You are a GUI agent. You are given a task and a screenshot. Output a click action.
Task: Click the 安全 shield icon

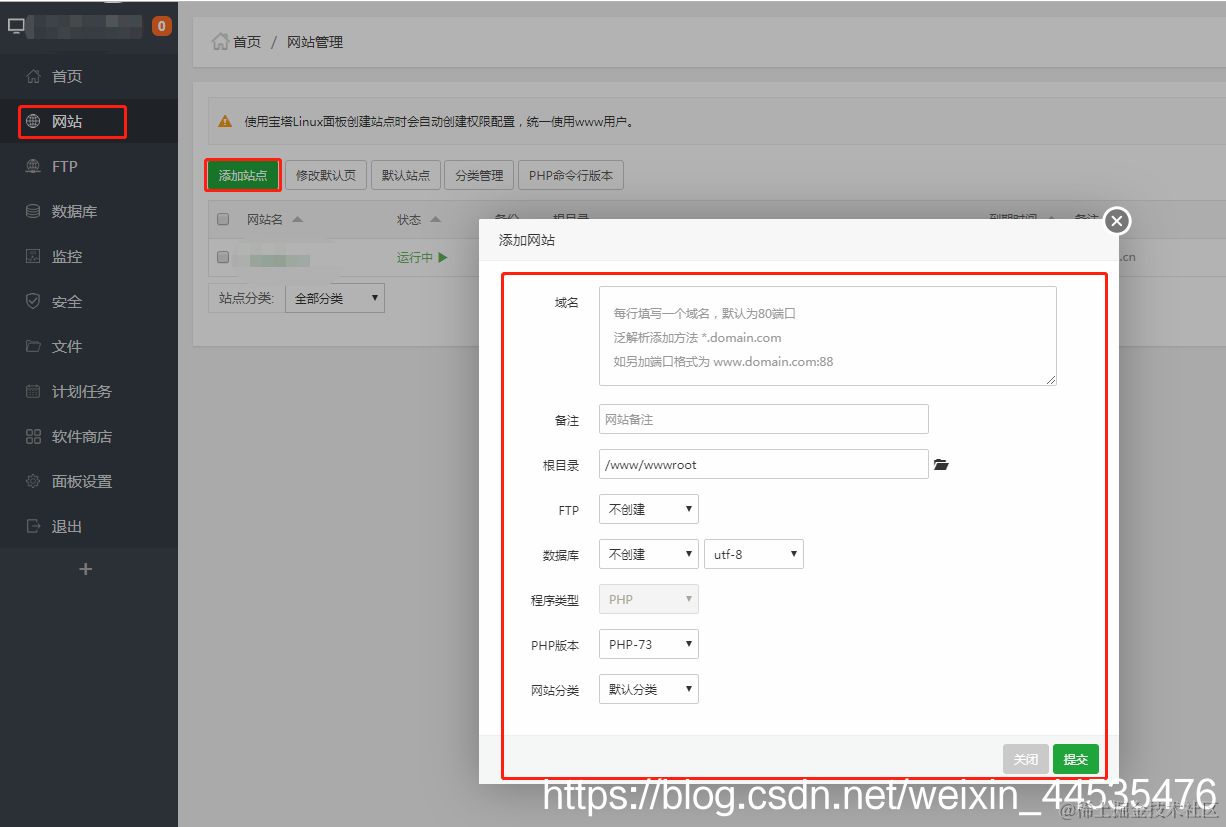click(33, 301)
